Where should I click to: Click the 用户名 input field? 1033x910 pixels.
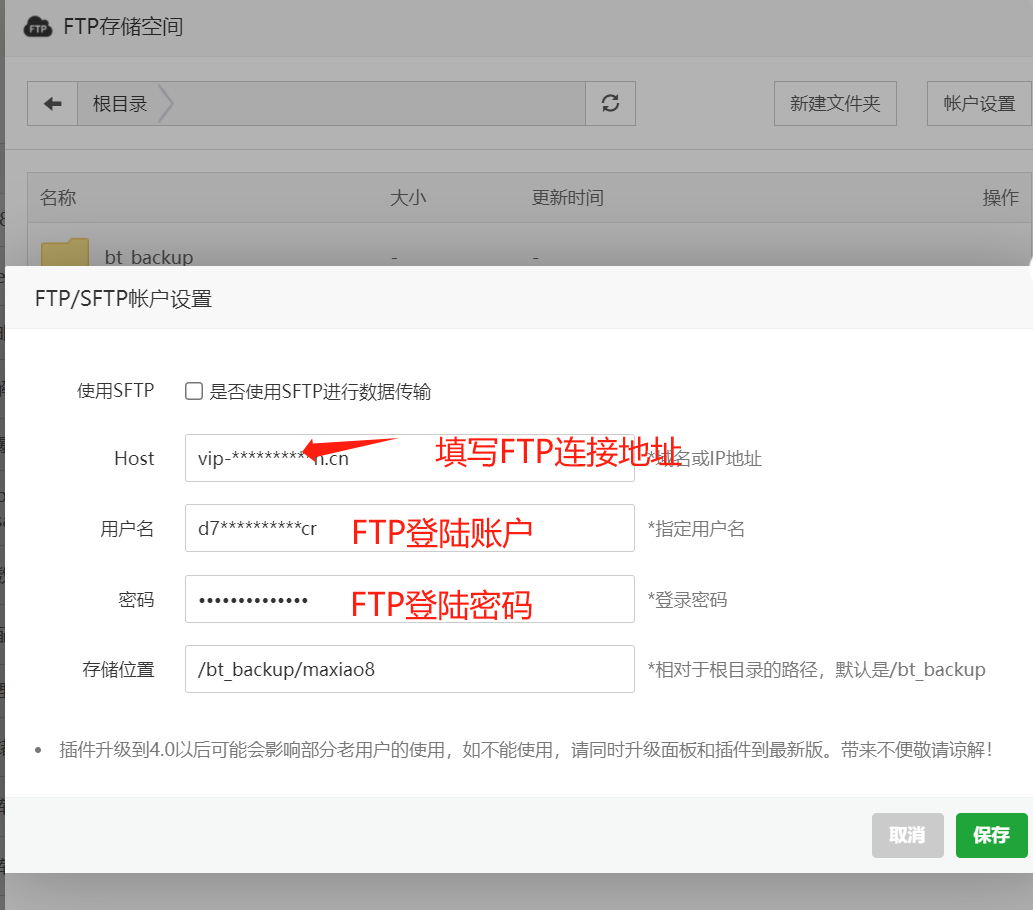point(410,528)
